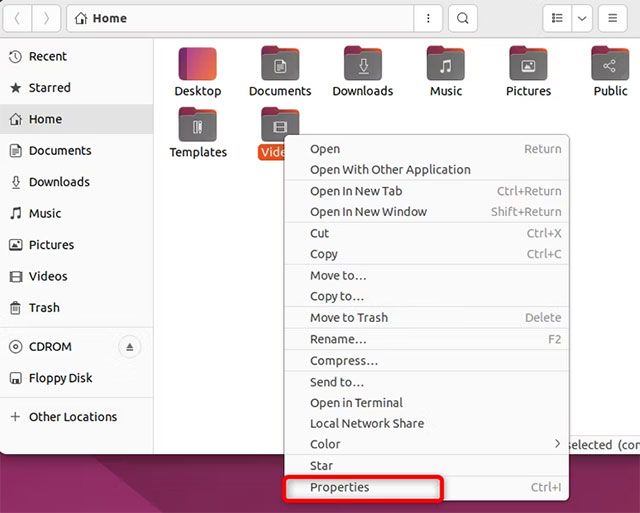The image size is (640, 513).
Task: Select the Desktop folder icon
Action: click(198, 72)
